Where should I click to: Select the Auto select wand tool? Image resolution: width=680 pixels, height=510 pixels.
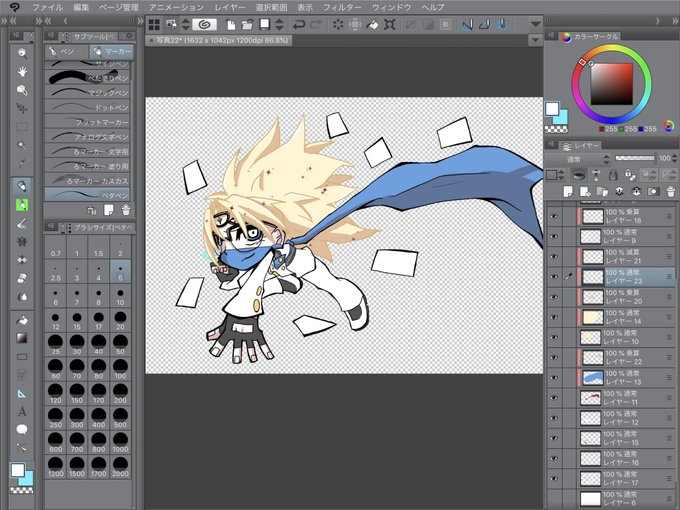[x=22, y=145]
